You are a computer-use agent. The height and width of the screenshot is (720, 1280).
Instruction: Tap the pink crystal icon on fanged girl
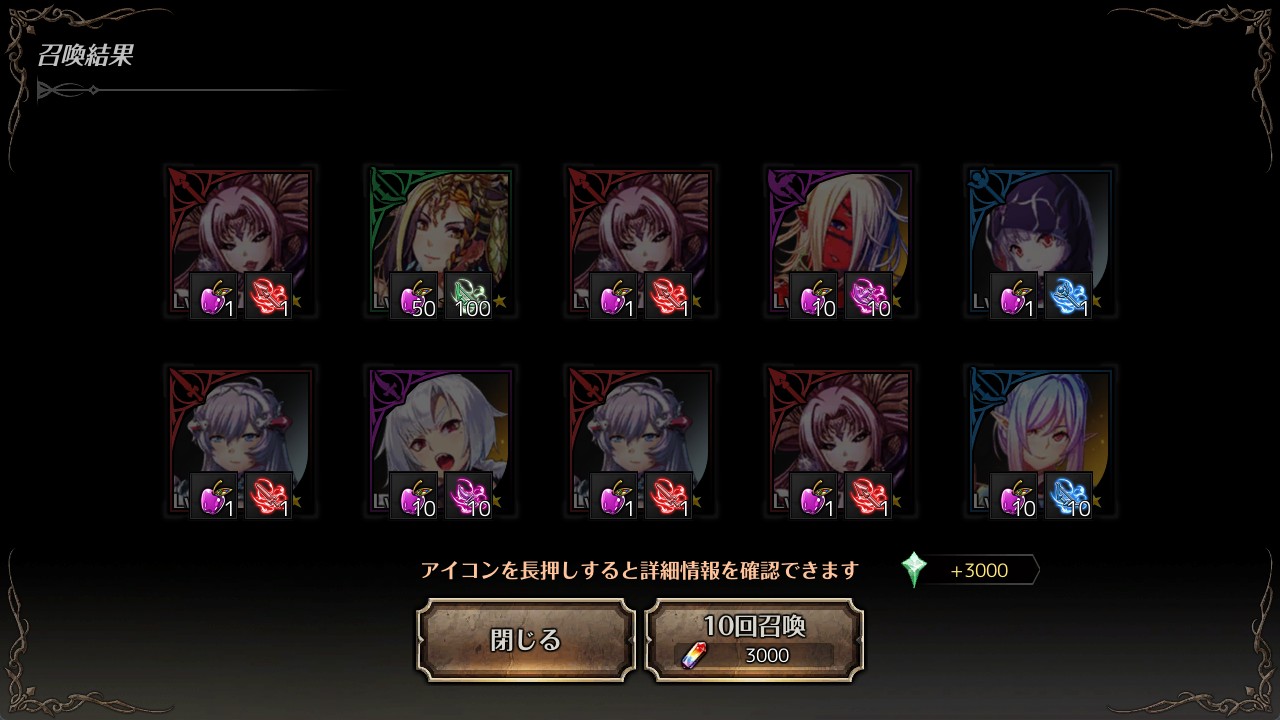(x=468, y=496)
